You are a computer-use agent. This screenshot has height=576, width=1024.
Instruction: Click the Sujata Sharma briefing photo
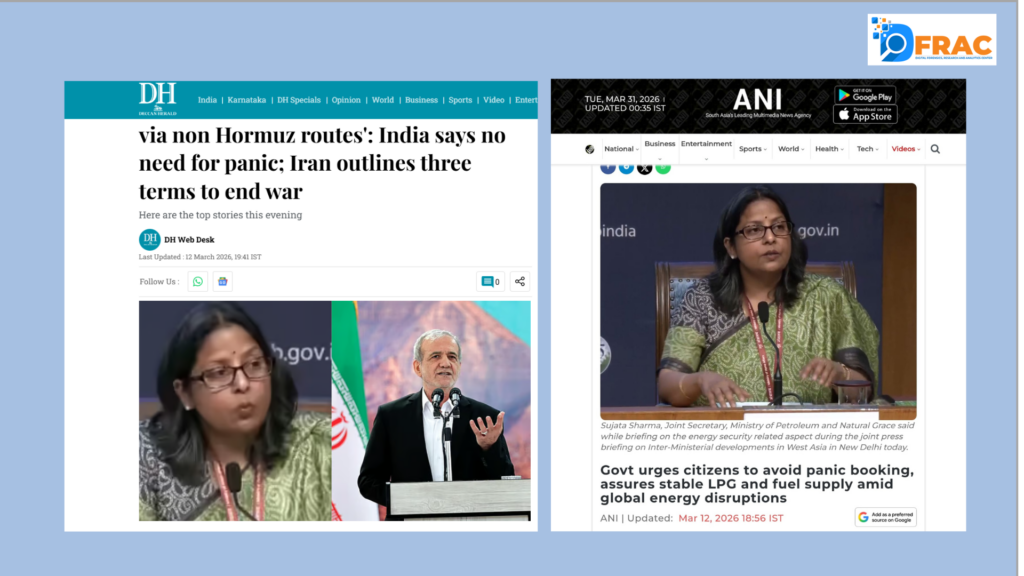pyautogui.click(x=758, y=301)
